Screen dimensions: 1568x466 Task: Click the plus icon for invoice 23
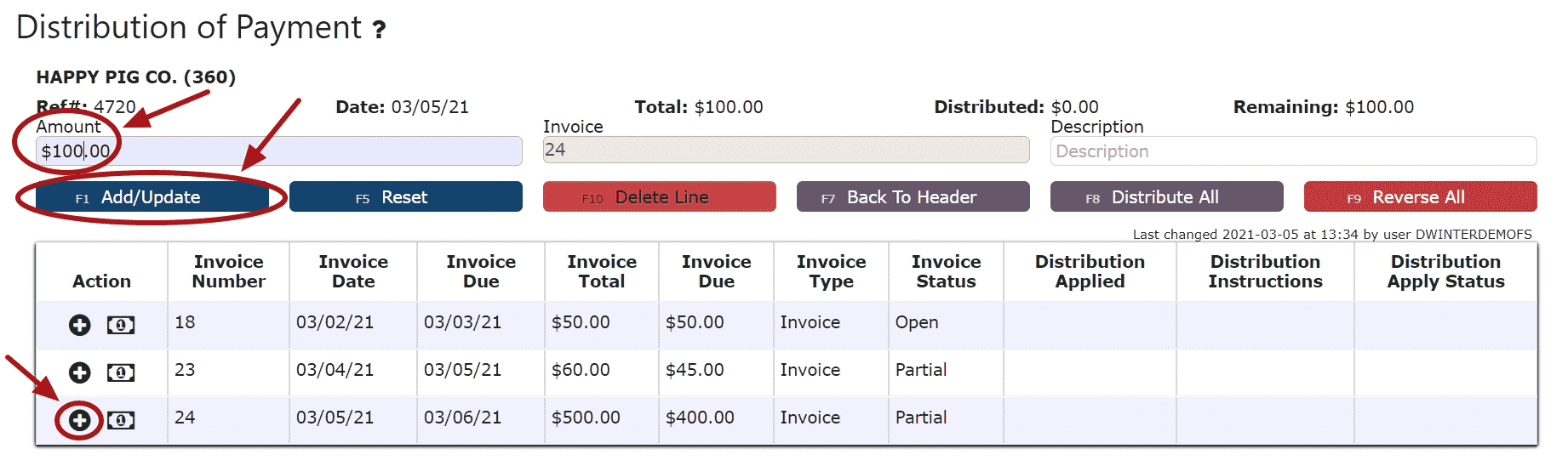tap(80, 372)
